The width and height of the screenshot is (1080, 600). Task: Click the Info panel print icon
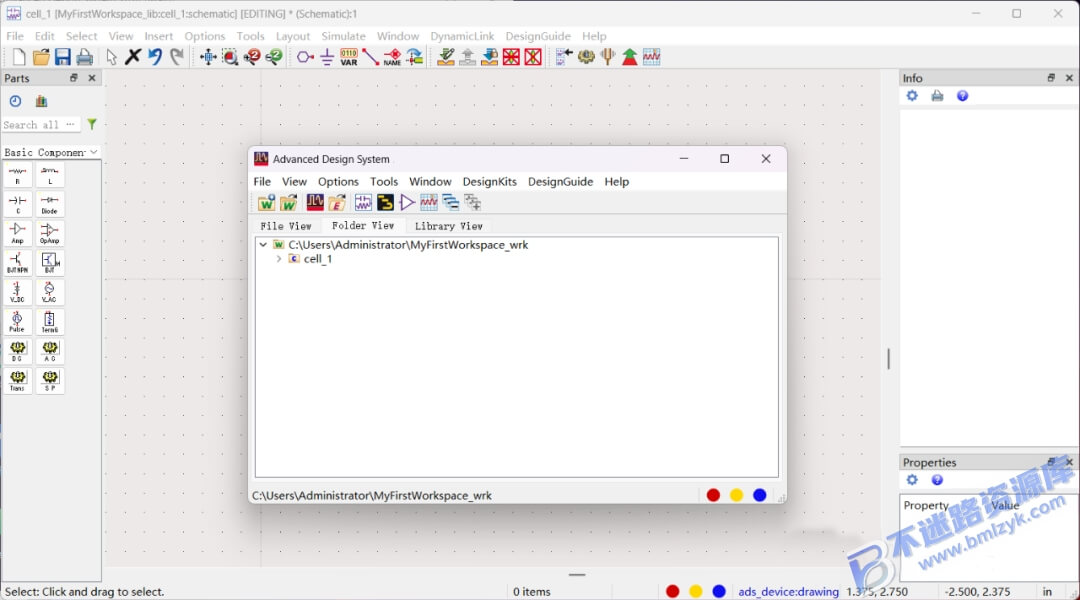[937, 96]
